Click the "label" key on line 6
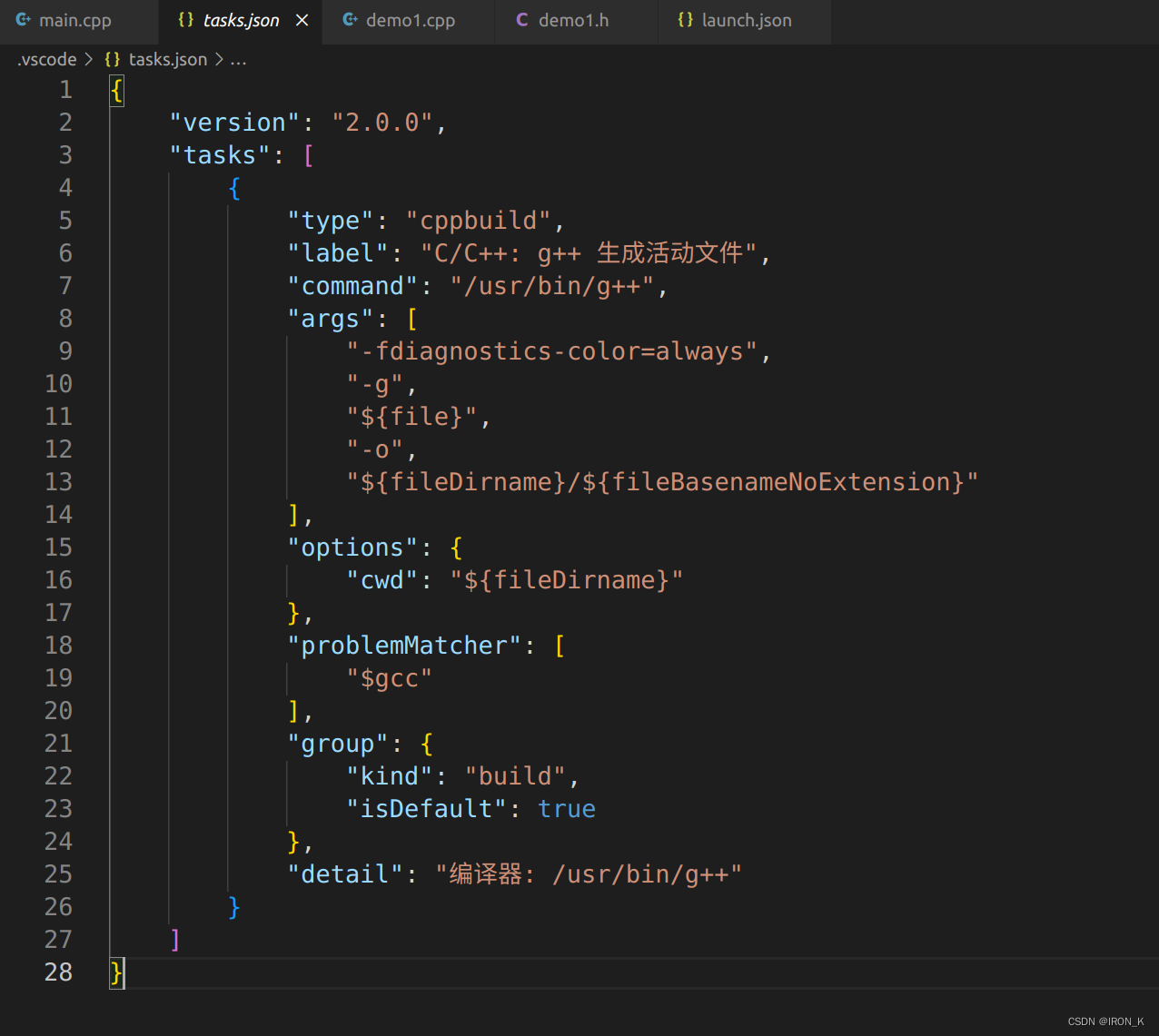The image size is (1159, 1036). (339, 253)
